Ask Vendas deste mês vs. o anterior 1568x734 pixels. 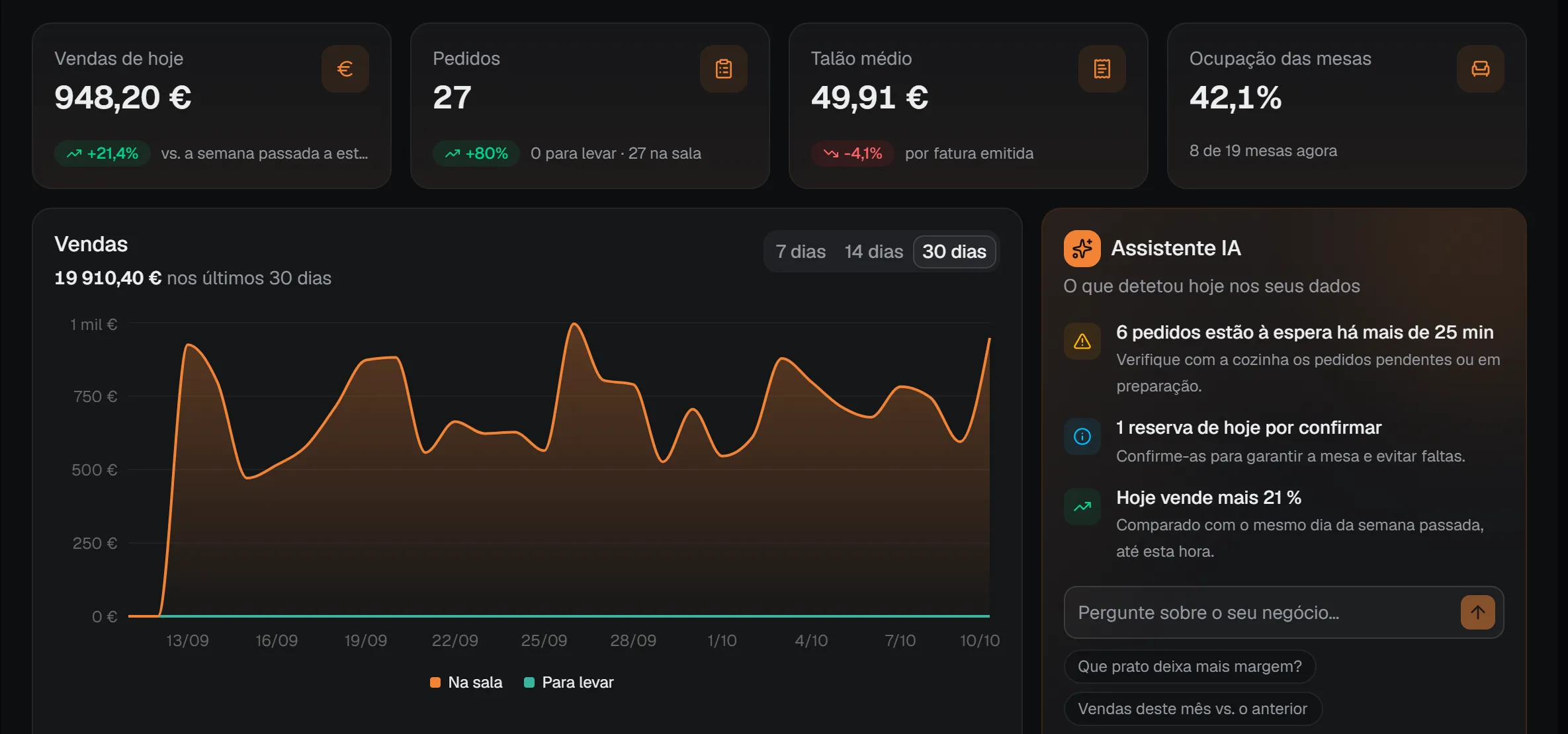1192,709
